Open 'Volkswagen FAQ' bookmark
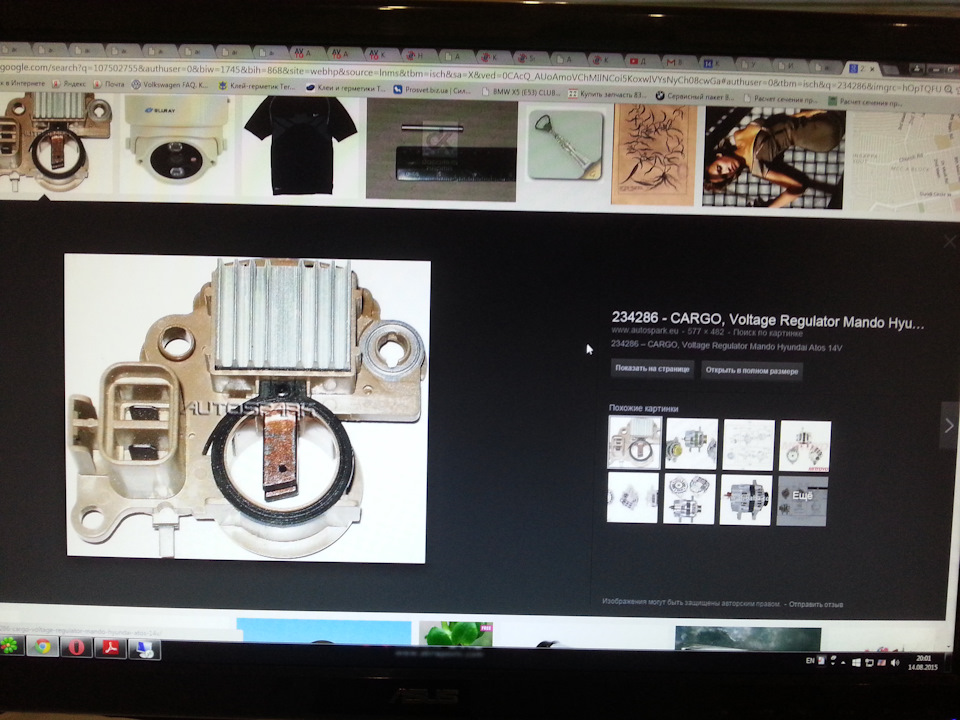Viewport: 960px width, 720px height. 169,84
